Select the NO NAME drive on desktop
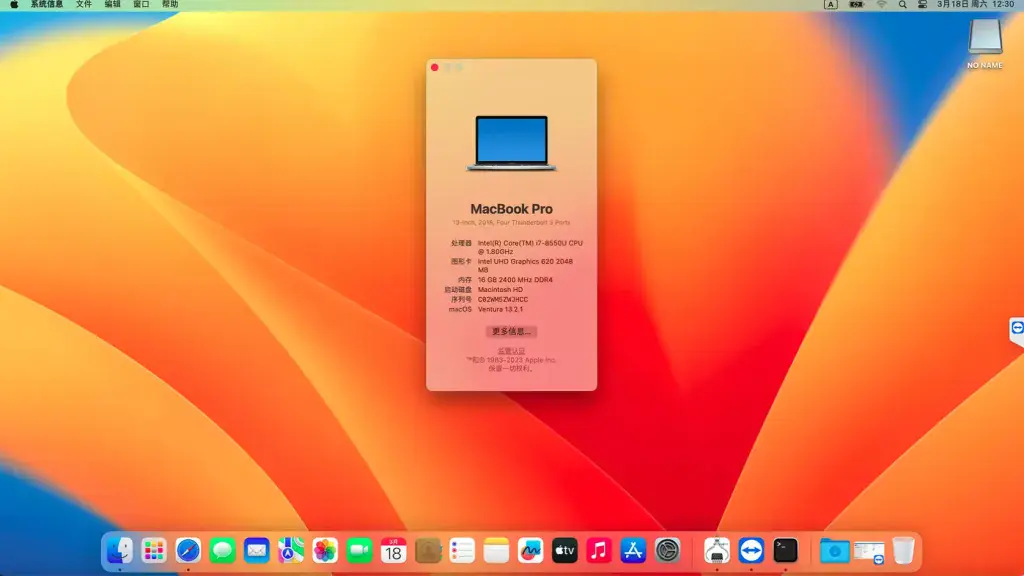The height and width of the screenshot is (576, 1024). tap(985, 43)
